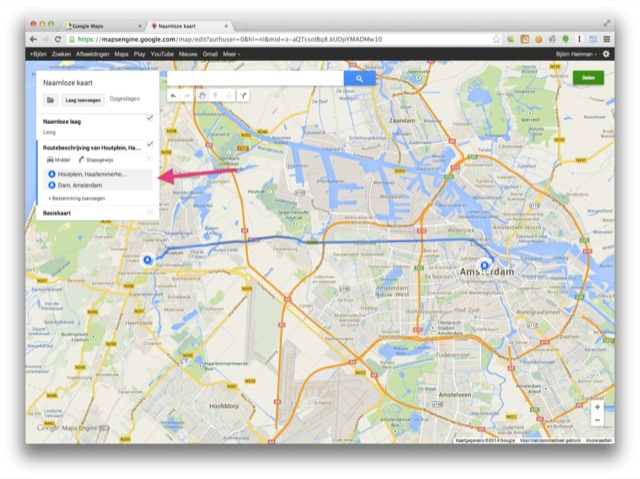Click the Routebeschrijving van Houtplein layer title

point(92,148)
